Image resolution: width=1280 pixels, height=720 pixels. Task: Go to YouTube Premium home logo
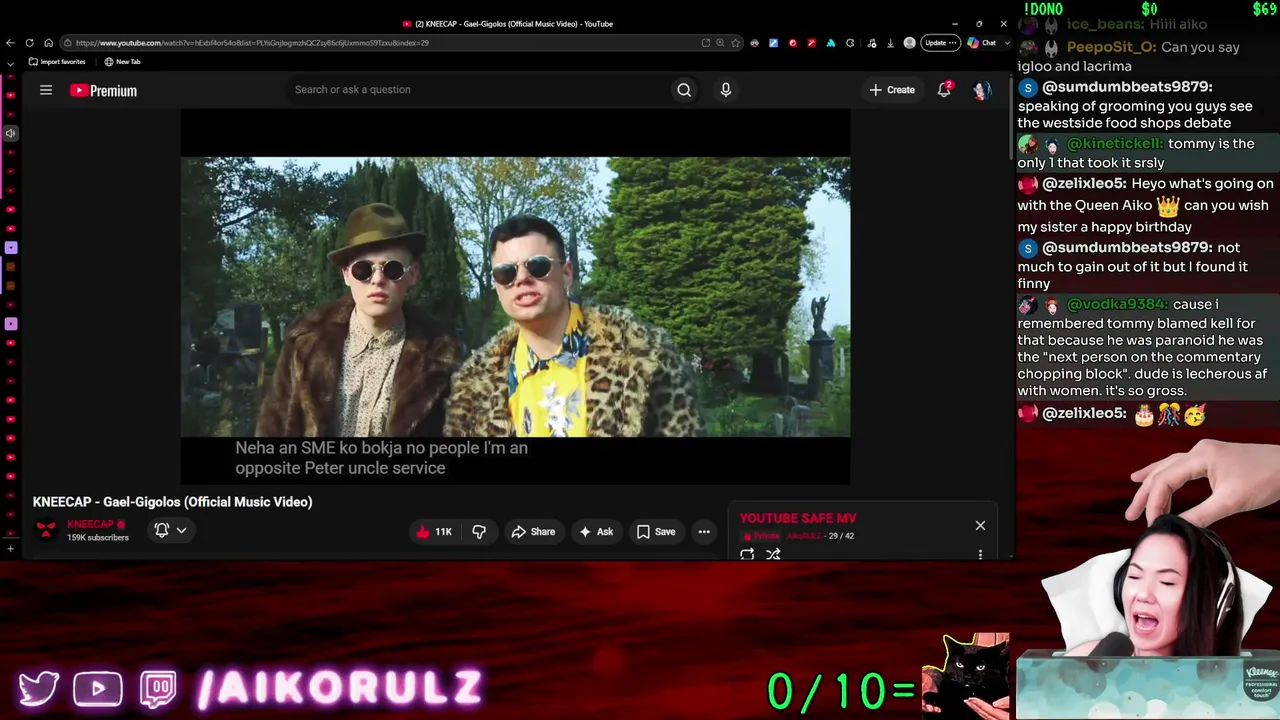pyautogui.click(x=103, y=90)
